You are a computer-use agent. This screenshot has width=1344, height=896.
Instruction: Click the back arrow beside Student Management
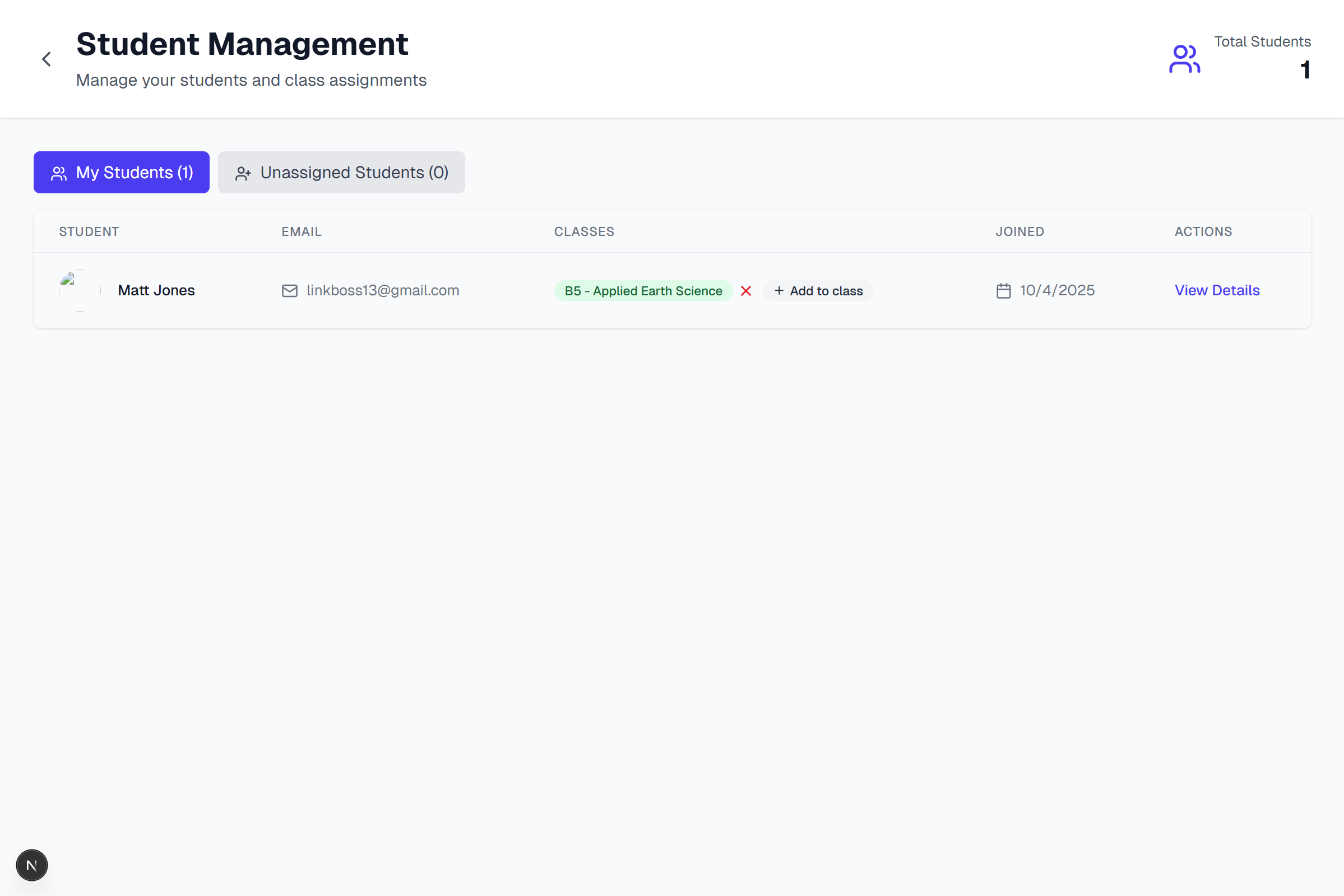(47, 59)
